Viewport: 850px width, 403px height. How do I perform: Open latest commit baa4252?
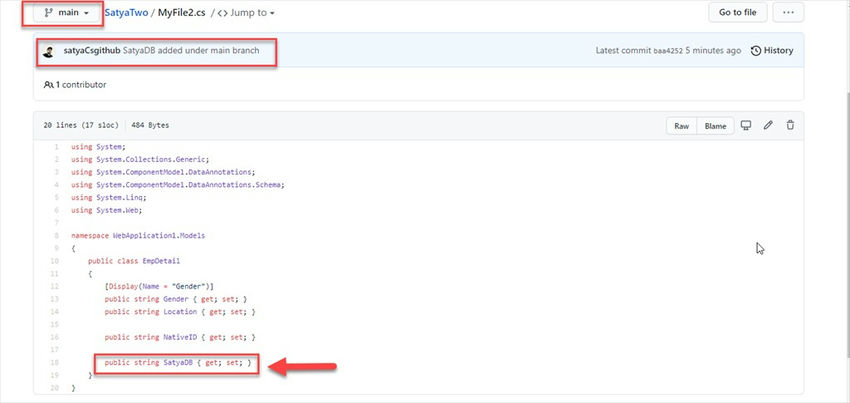point(668,51)
